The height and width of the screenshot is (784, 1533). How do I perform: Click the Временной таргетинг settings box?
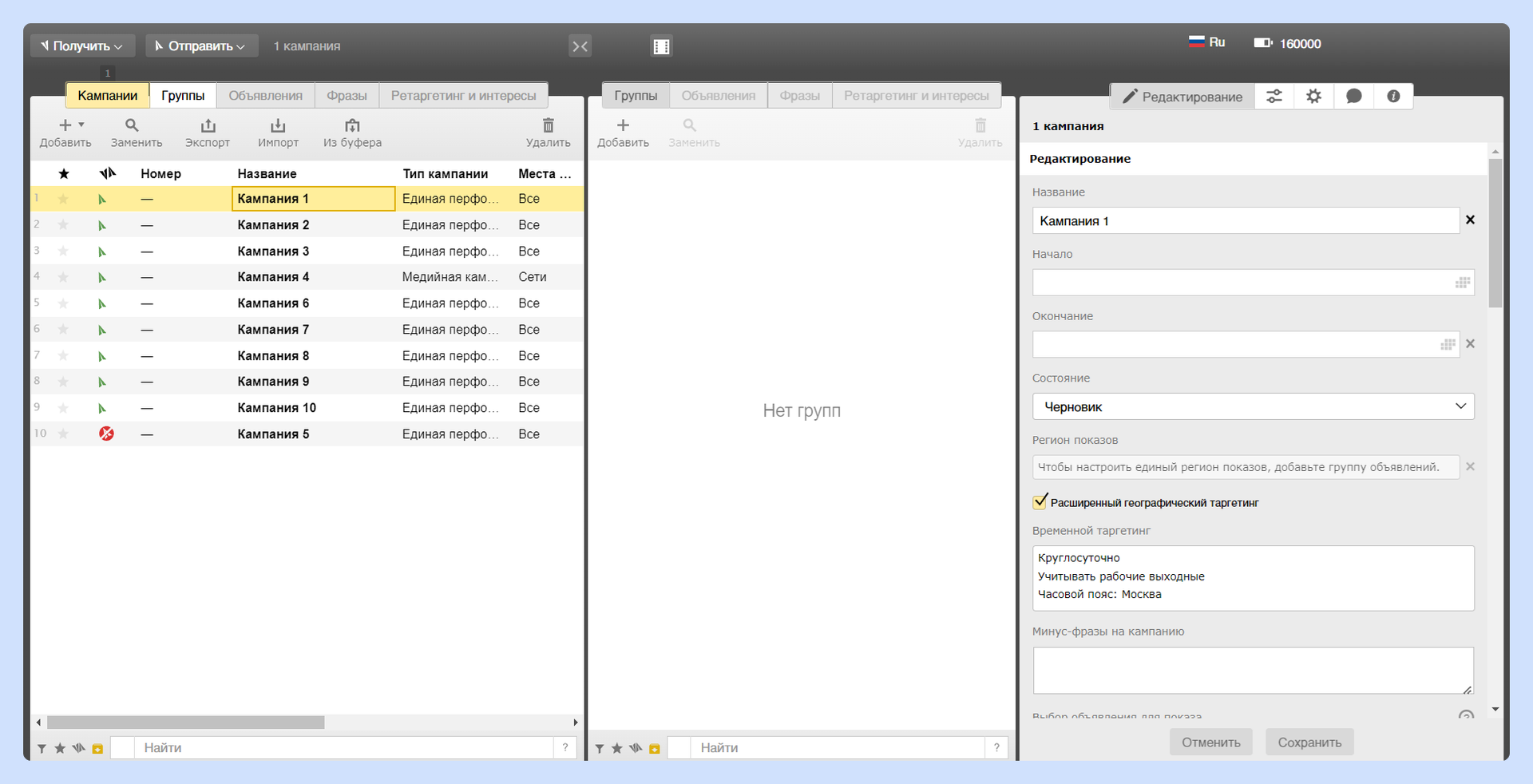(x=1254, y=578)
